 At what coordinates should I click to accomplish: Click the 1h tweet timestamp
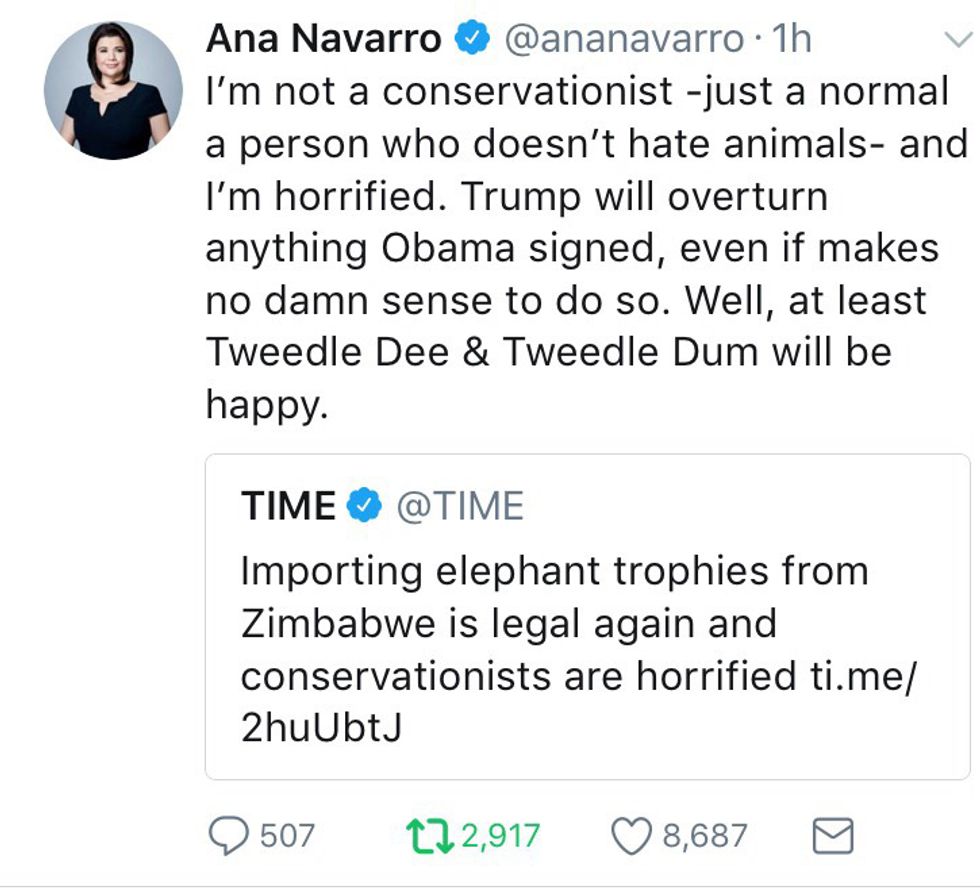(791, 39)
